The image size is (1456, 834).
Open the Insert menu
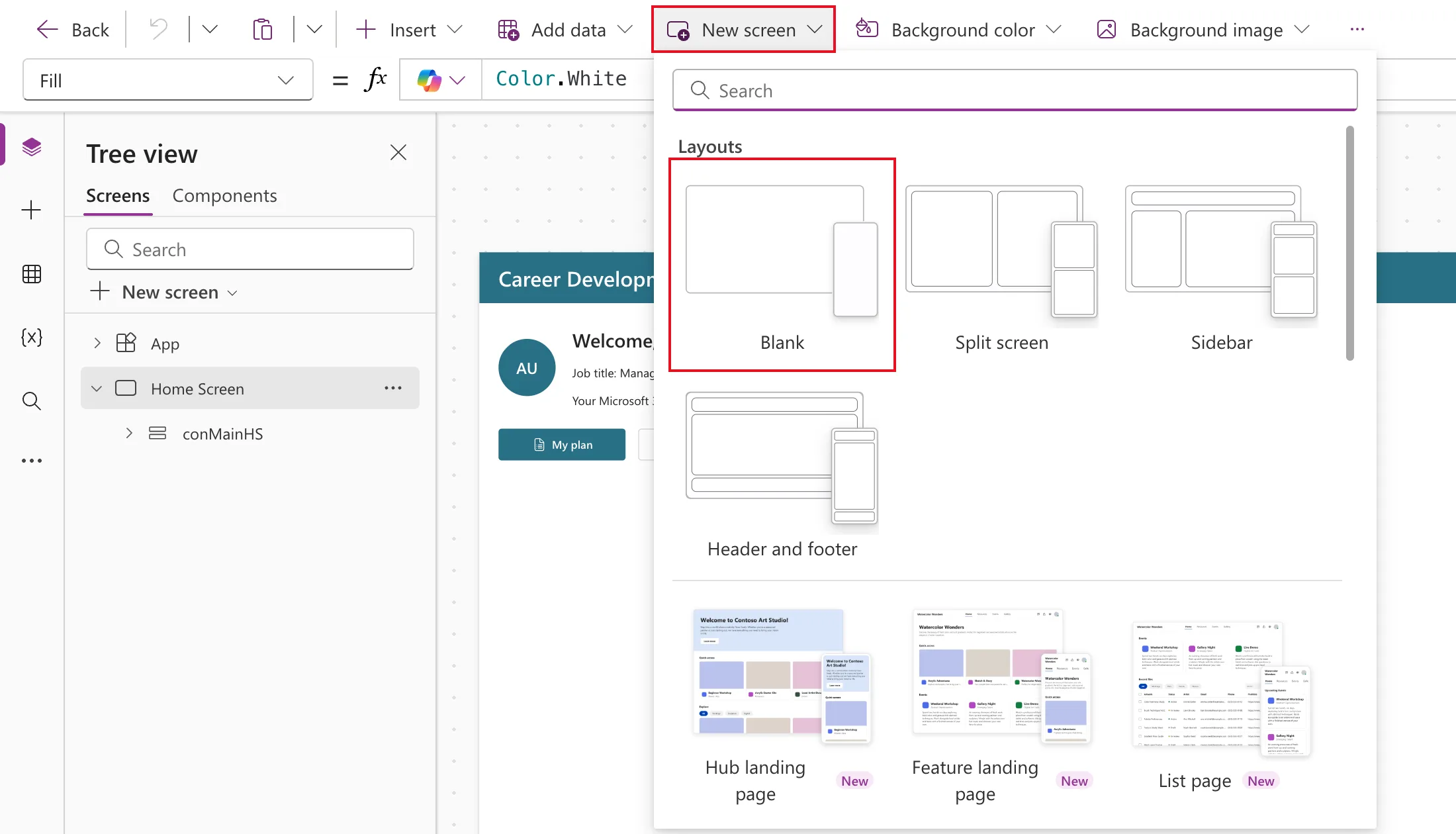(409, 30)
